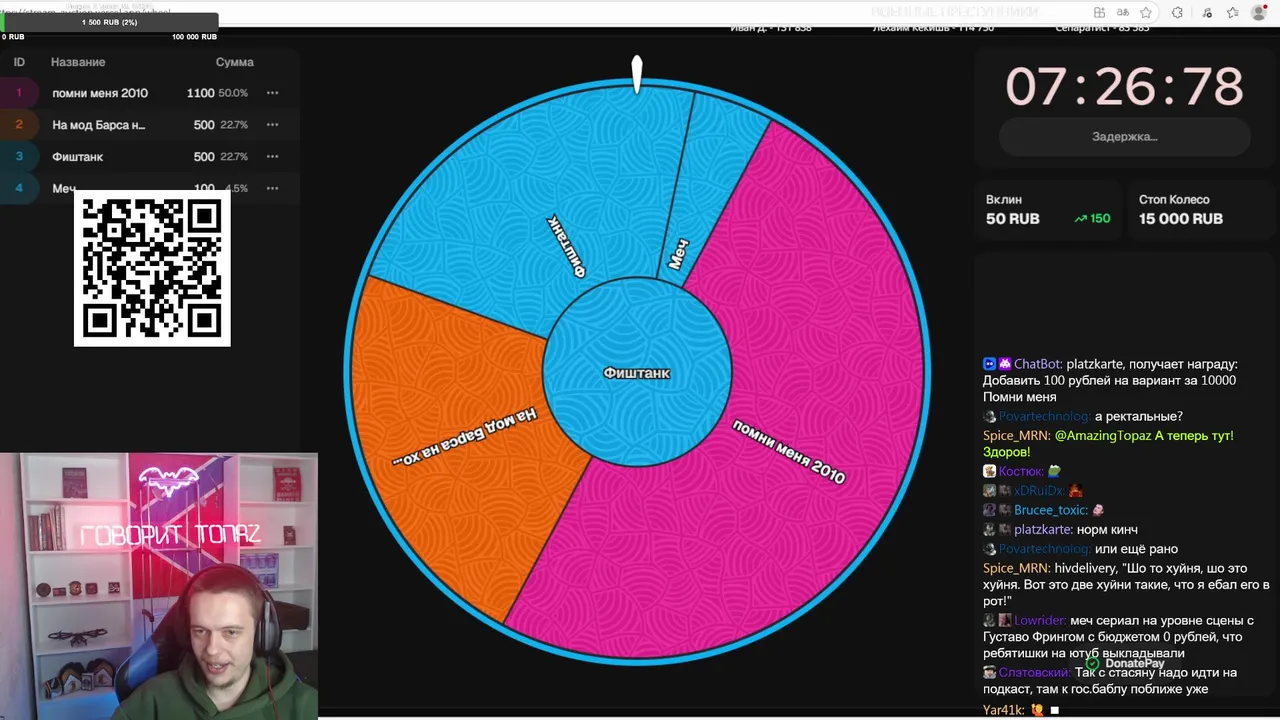Click the 100 000 RUB goal label
This screenshot has width=1280, height=720.
point(194,37)
